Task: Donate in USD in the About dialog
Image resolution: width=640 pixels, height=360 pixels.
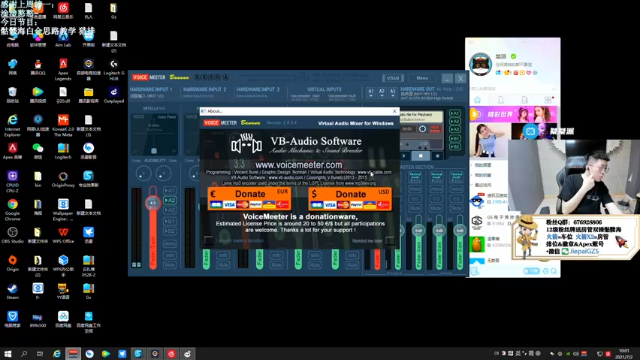Action: [350, 199]
